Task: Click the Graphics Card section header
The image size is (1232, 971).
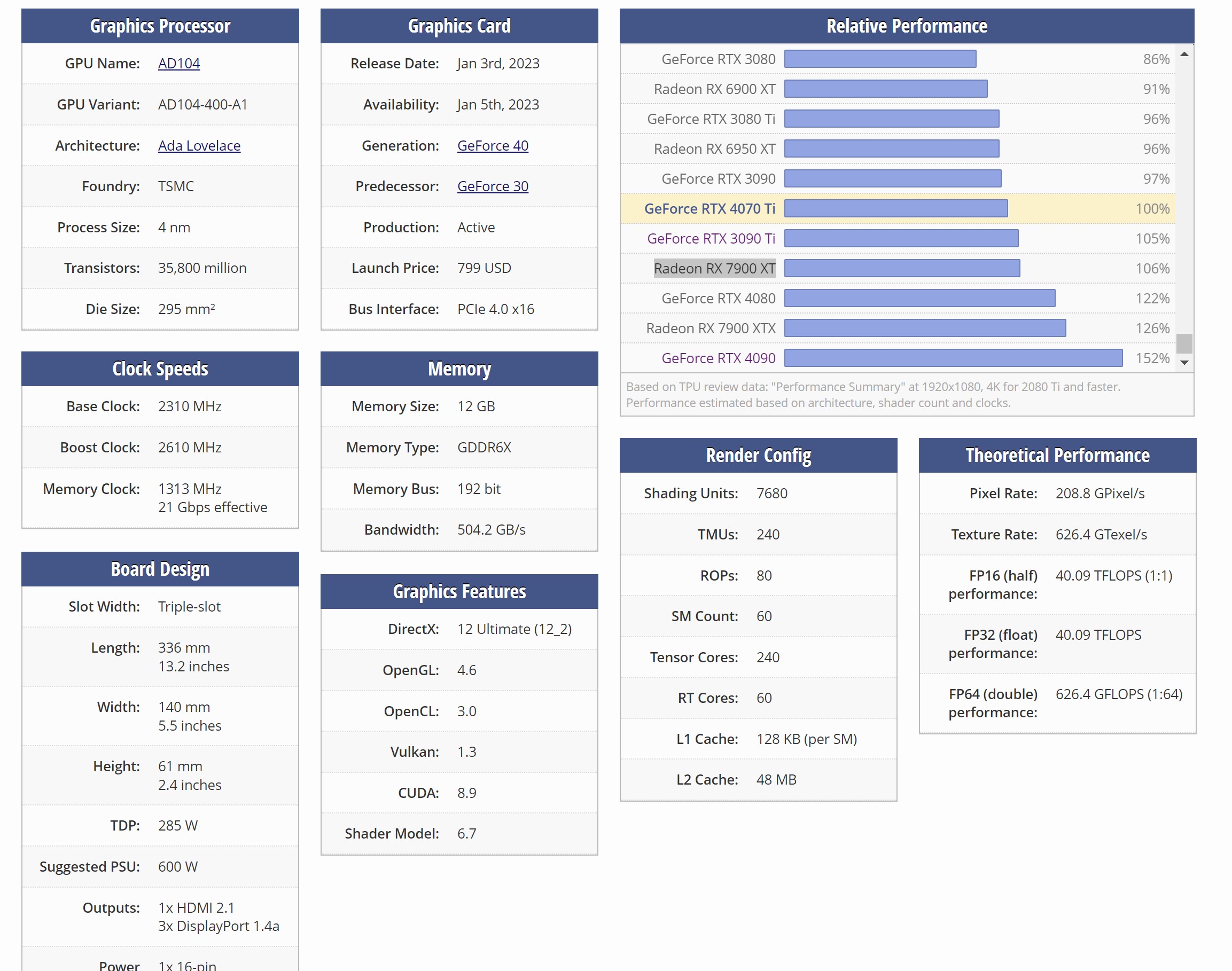Action: (459, 26)
